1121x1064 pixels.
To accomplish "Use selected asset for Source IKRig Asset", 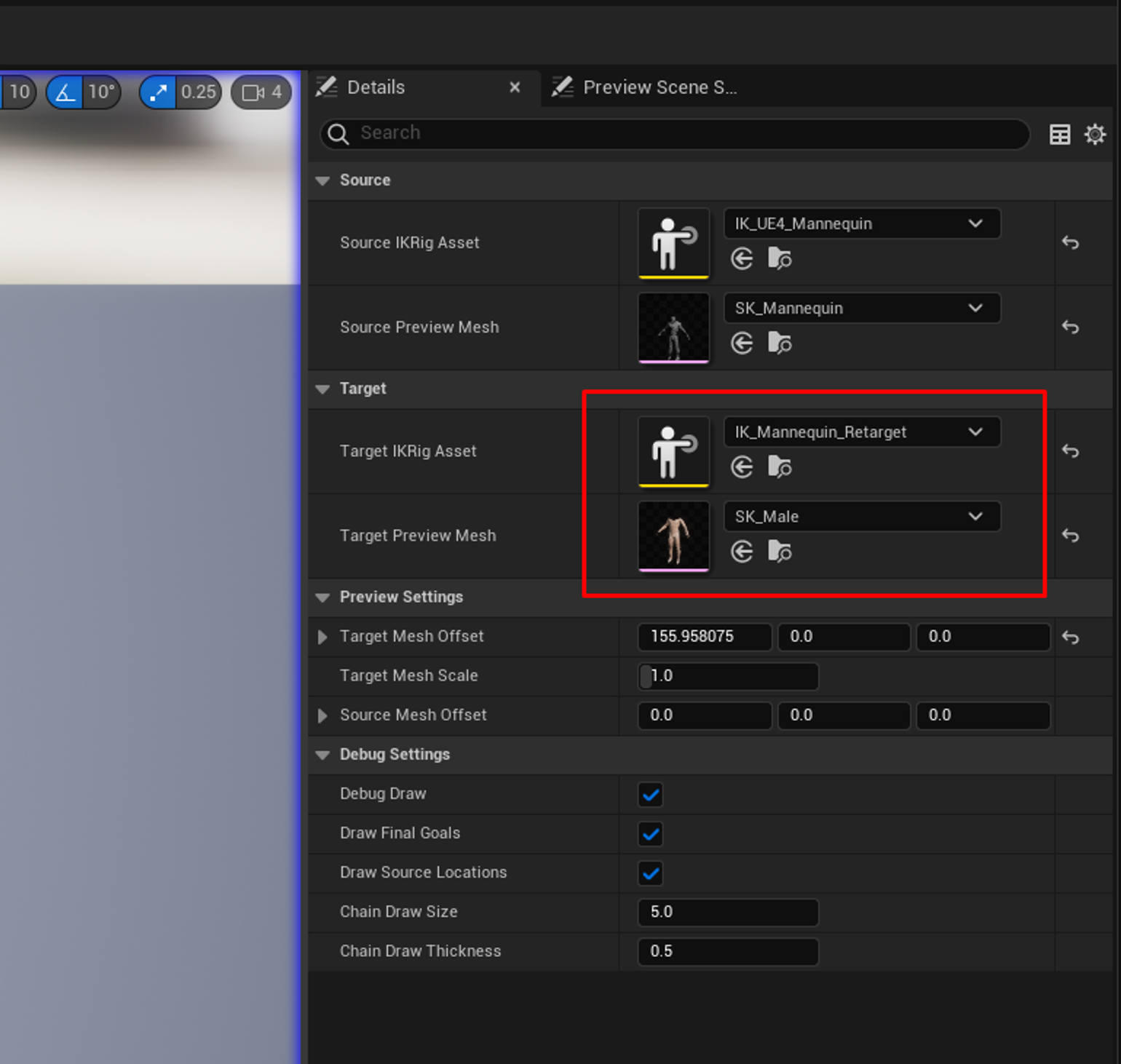I will pyautogui.click(x=742, y=259).
